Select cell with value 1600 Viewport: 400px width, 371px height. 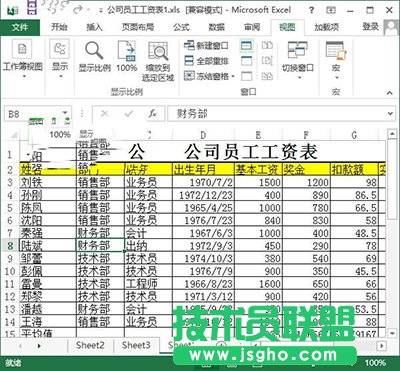(258, 284)
